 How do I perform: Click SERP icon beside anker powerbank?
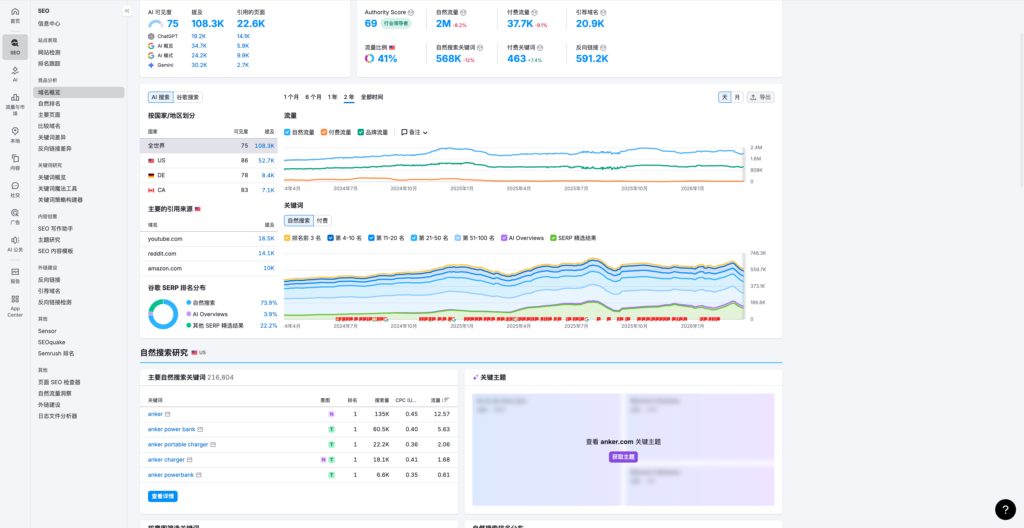coord(199,475)
